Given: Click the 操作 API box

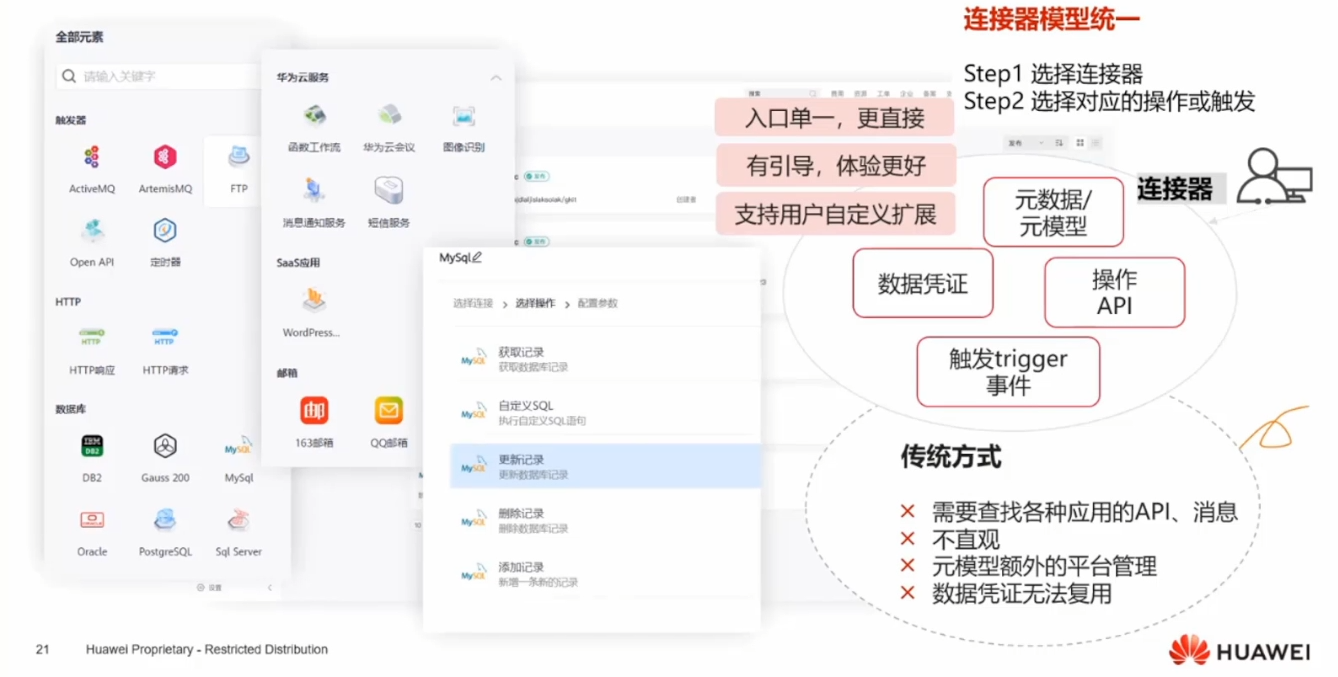Looking at the screenshot, I should click(x=1114, y=292).
